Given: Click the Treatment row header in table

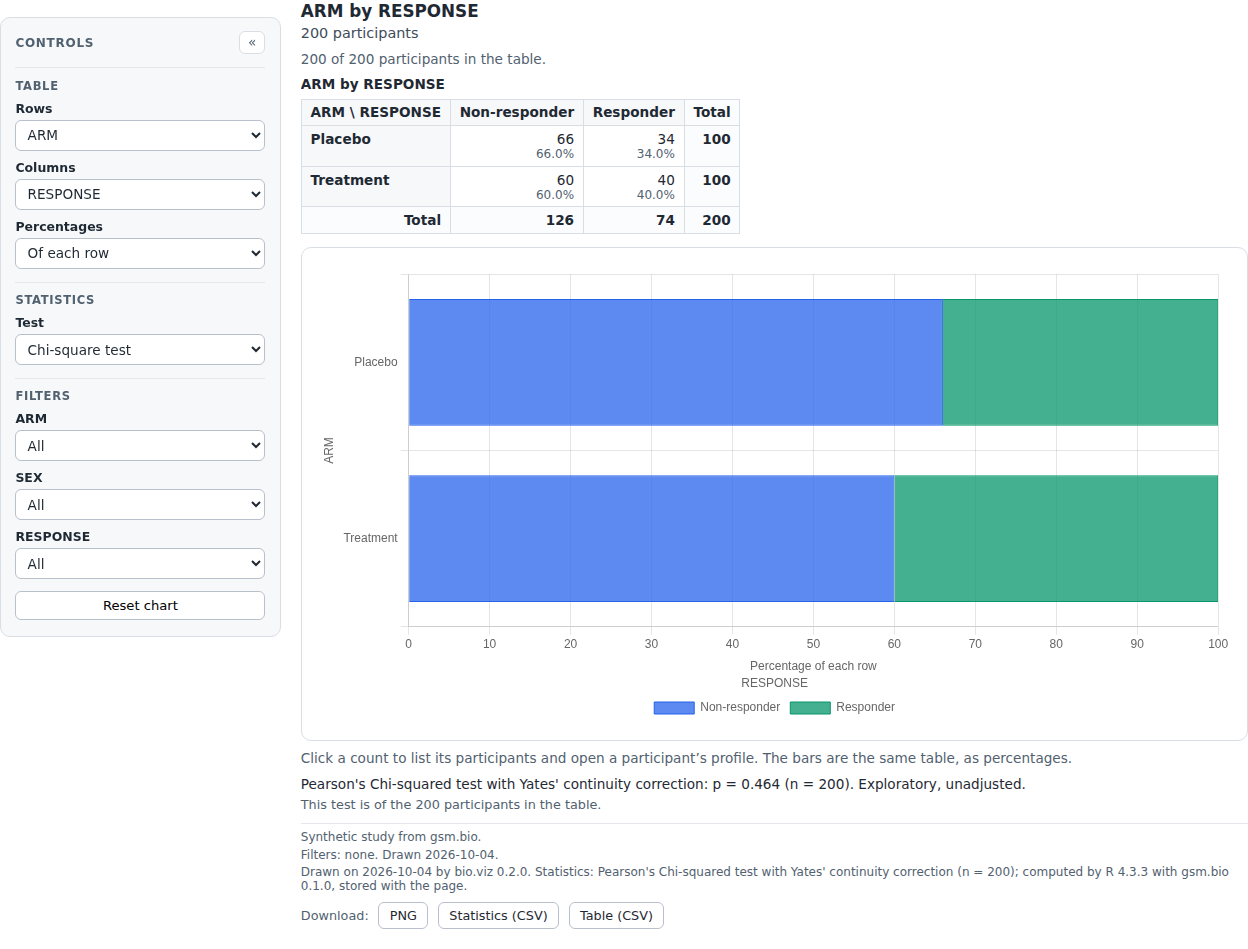Looking at the screenshot, I should 376,186.
